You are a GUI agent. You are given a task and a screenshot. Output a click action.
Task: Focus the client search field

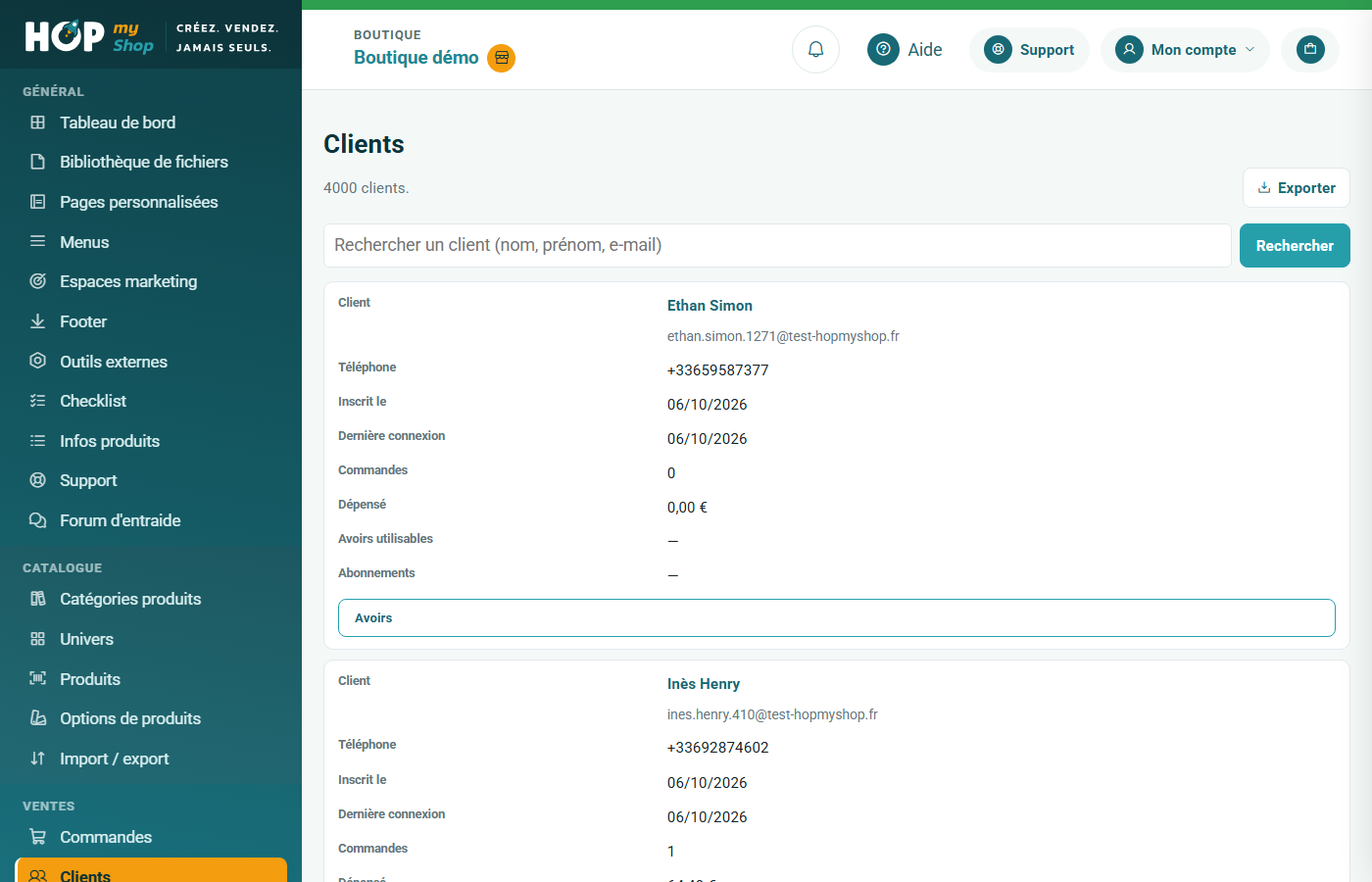(777, 245)
